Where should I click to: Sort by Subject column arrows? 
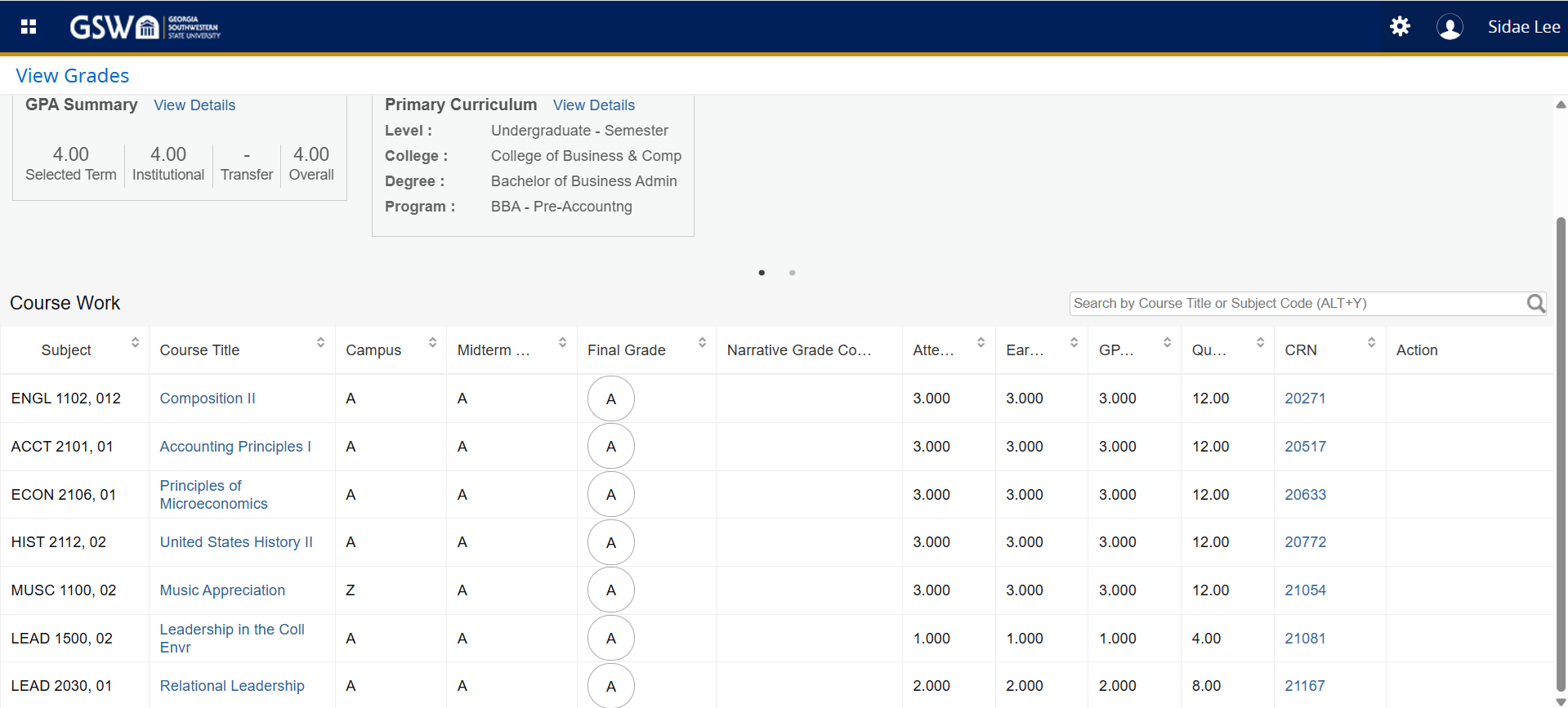tap(136, 343)
